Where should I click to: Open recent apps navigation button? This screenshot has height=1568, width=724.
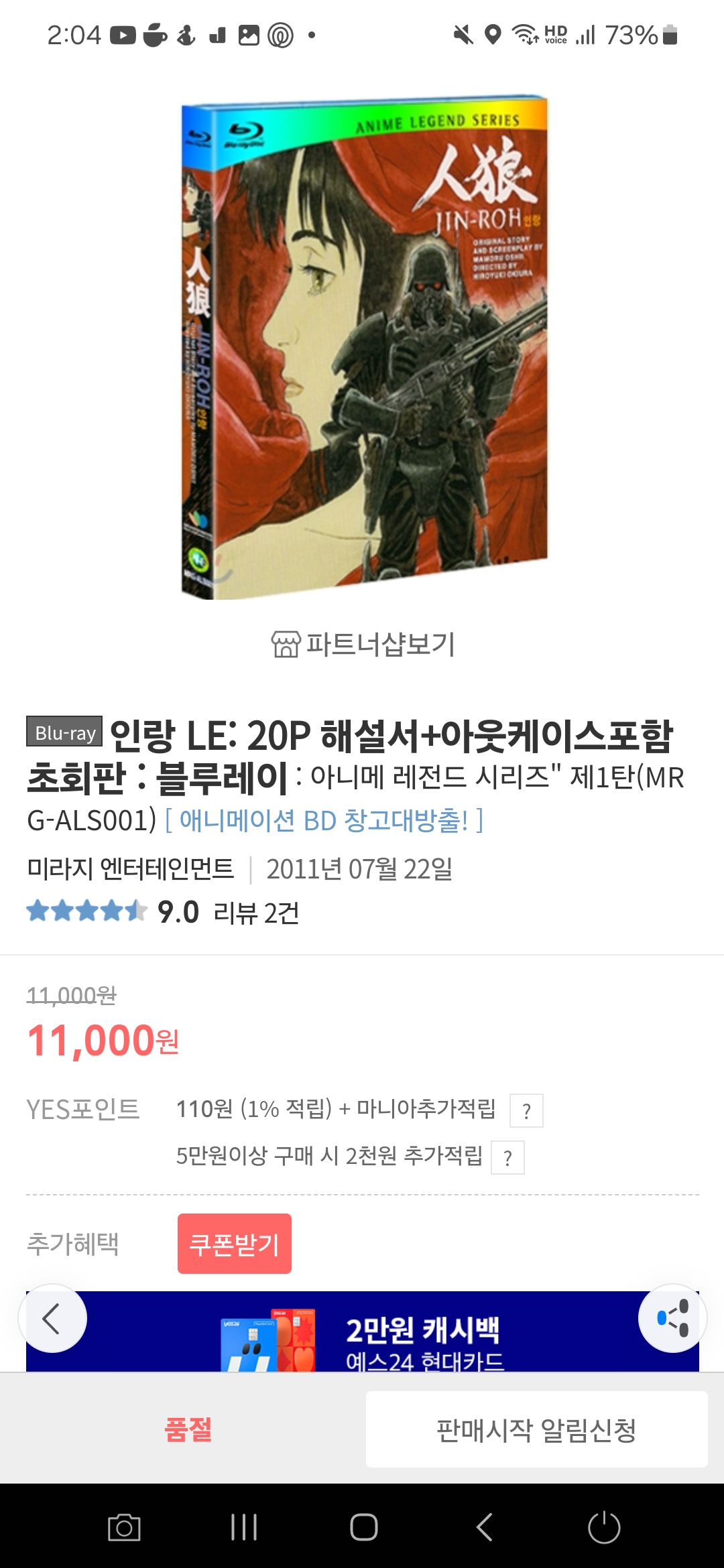coord(243,1528)
